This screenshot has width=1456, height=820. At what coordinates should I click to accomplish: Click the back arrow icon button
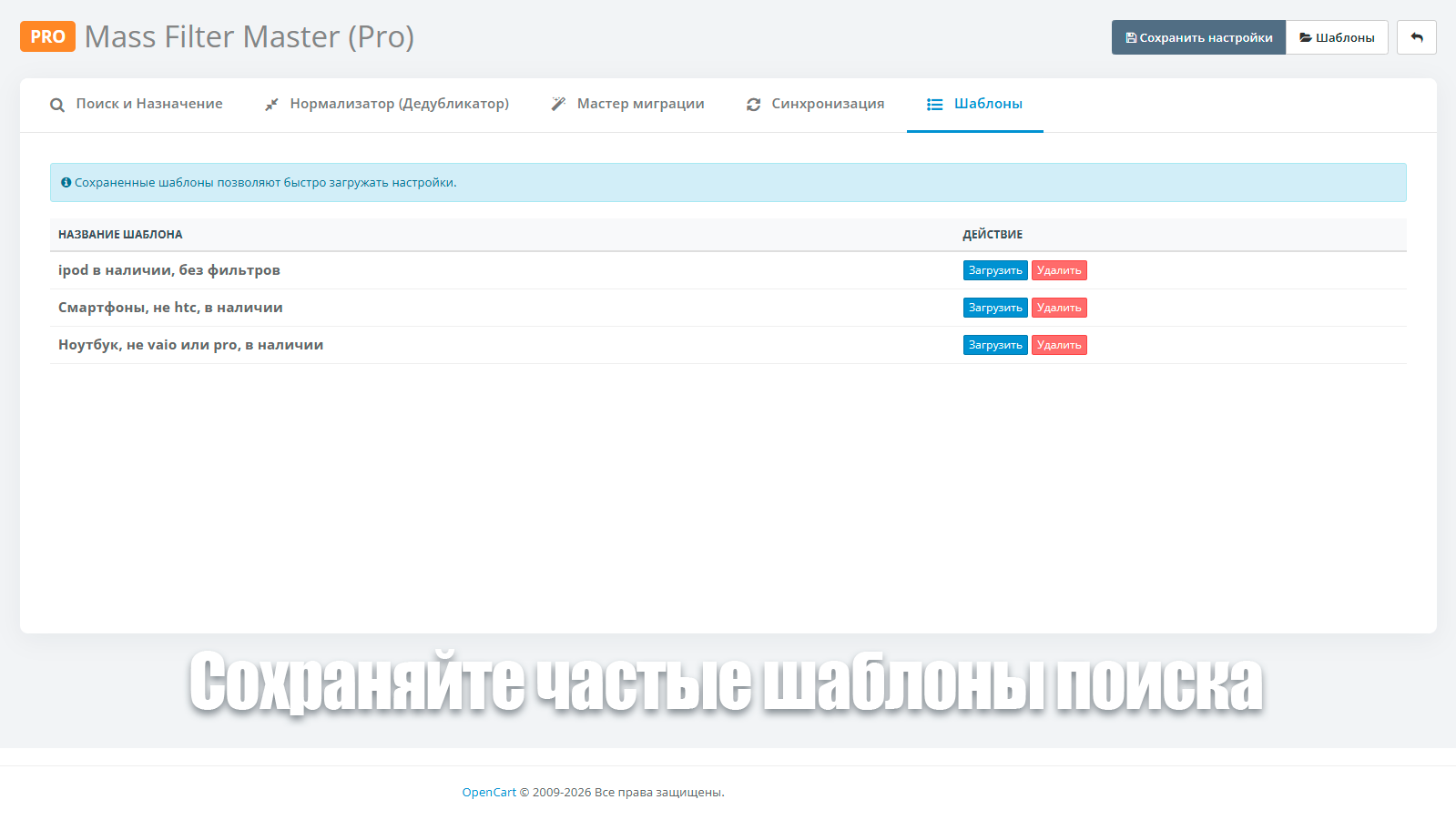(1416, 37)
